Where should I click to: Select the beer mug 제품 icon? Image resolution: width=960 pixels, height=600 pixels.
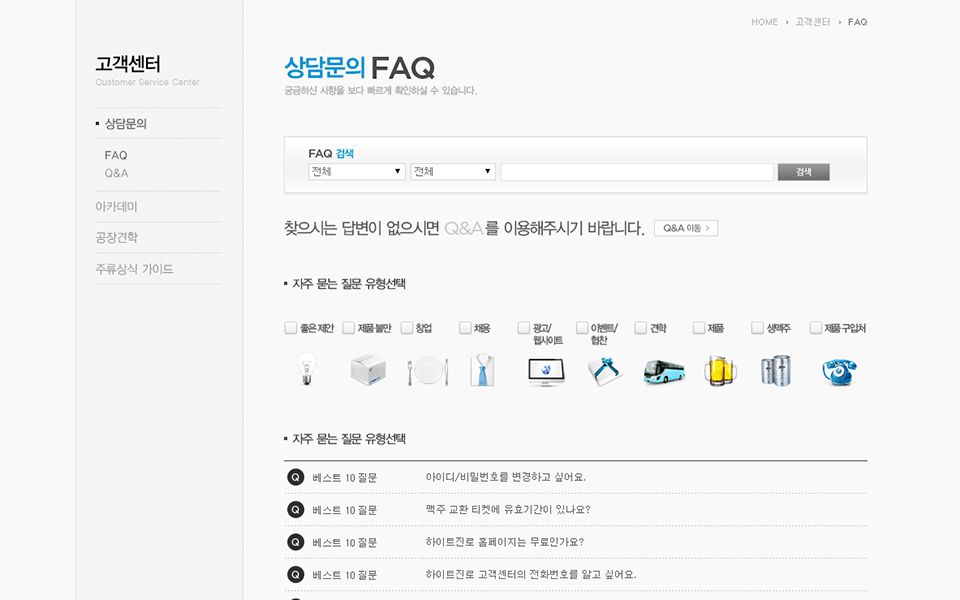pyautogui.click(x=719, y=371)
